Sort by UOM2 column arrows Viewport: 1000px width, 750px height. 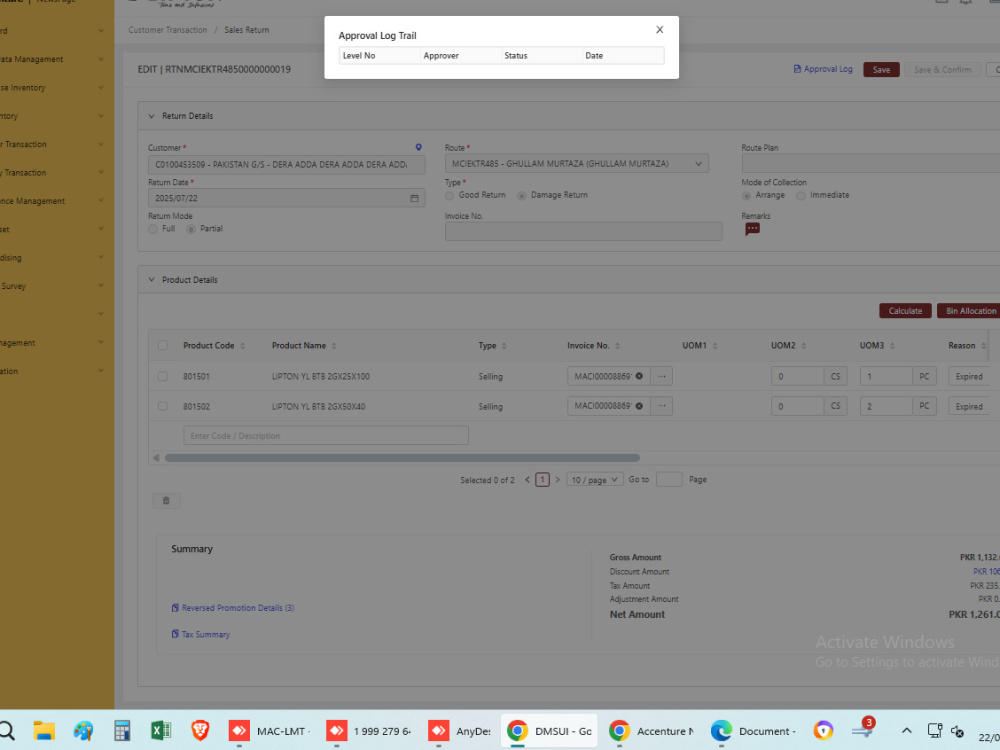coord(804,346)
